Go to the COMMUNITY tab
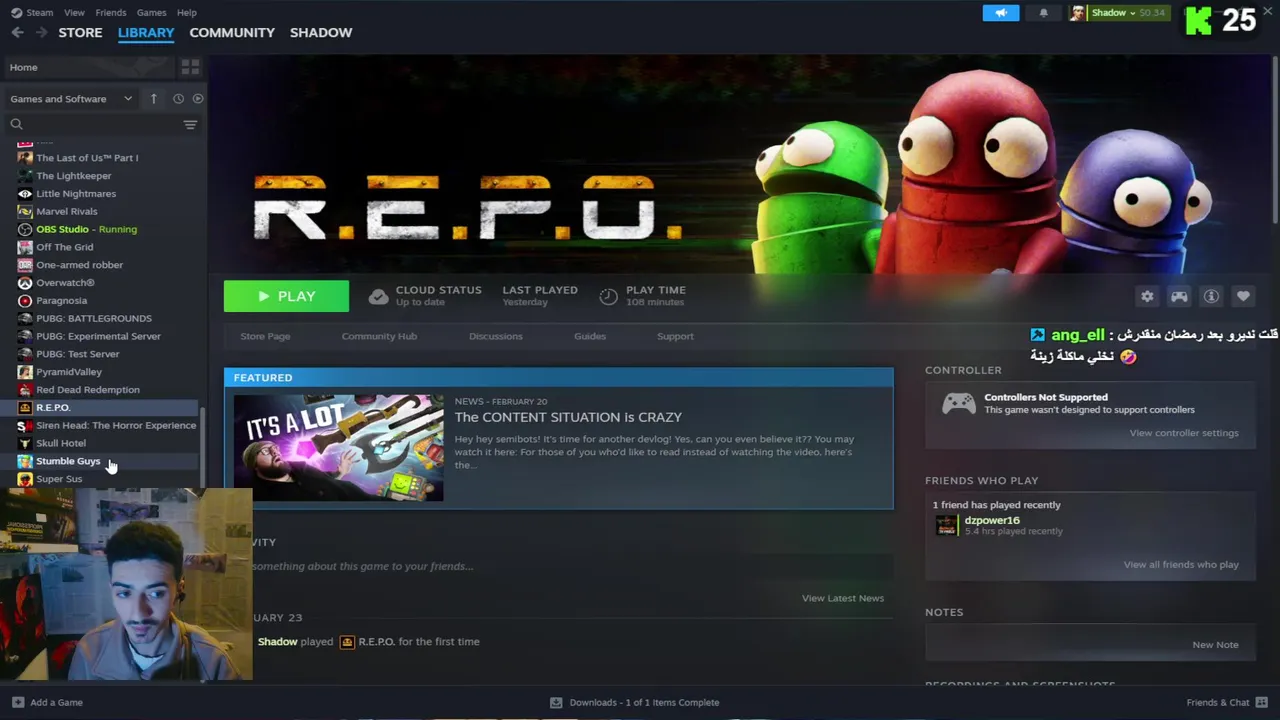This screenshot has width=1280, height=720. [x=232, y=32]
